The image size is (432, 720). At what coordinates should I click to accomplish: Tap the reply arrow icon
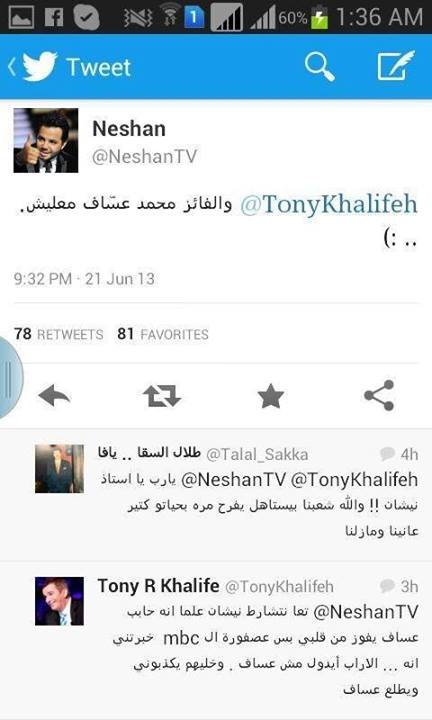click(54, 395)
